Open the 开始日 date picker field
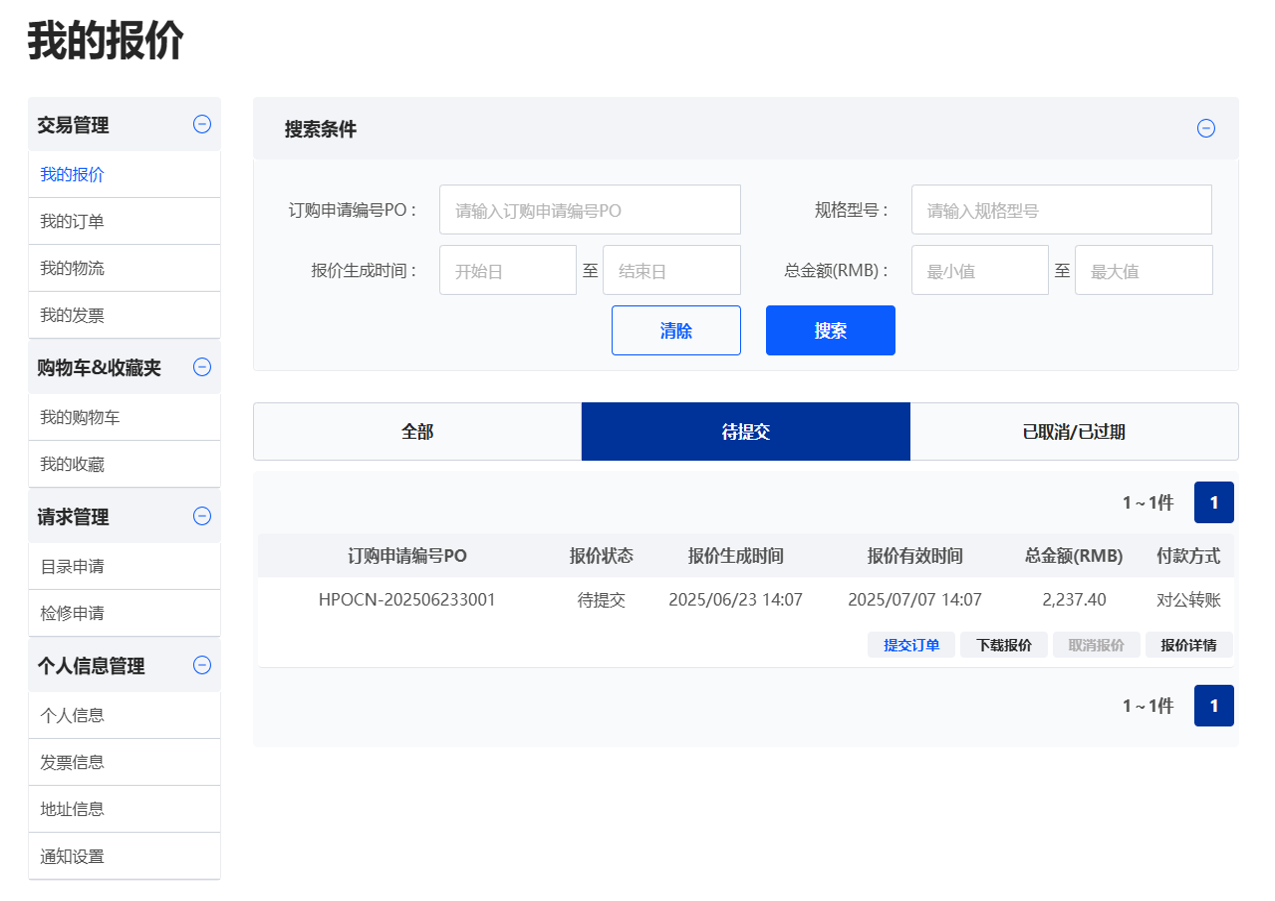1275x901 pixels. click(x=507, y=271)
